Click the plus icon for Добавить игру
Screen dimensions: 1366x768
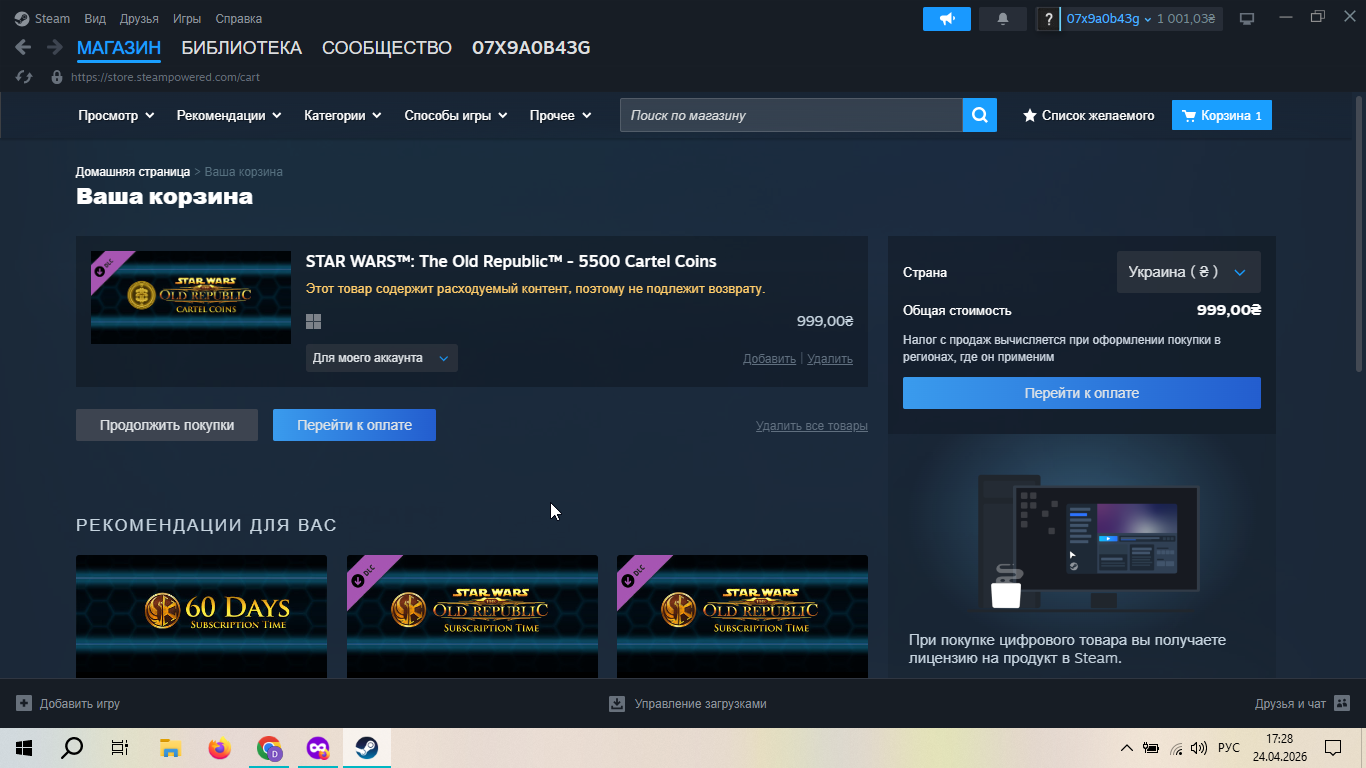pos(24,704)
